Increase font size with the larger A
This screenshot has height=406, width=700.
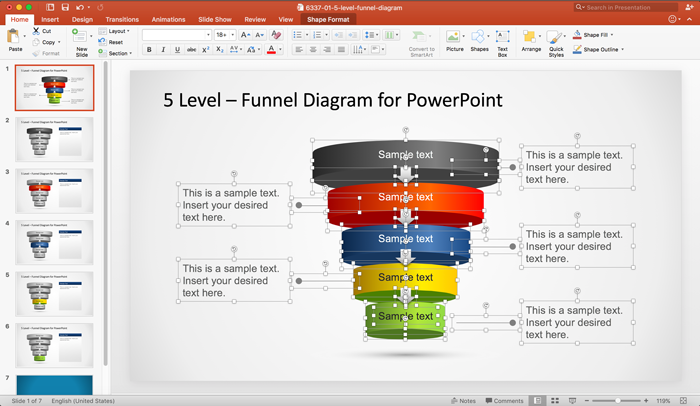[x=245, y=35]
